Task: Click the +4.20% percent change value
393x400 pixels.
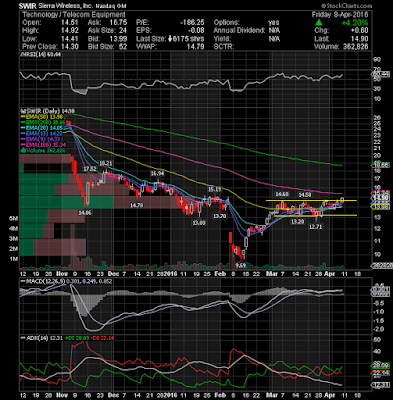Action: [x=354, y=23]
